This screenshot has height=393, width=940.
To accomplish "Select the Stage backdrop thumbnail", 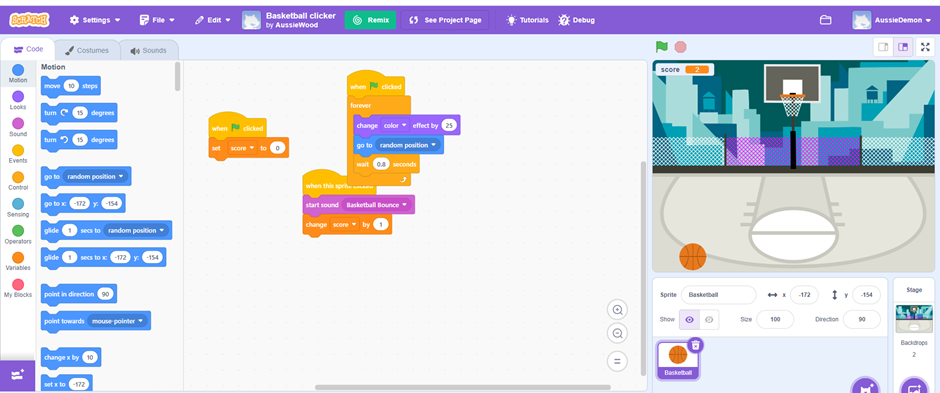I will coord(914,319).
